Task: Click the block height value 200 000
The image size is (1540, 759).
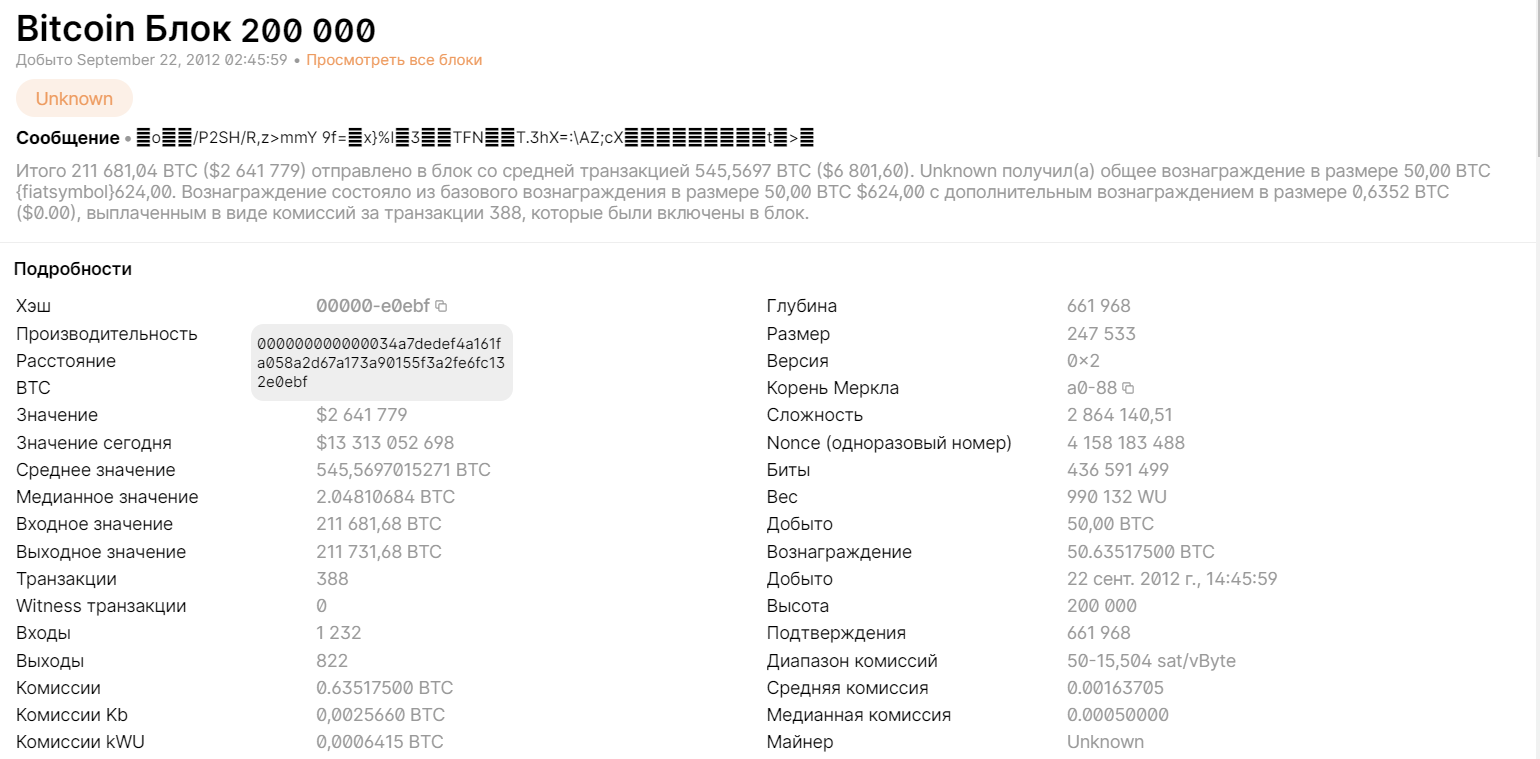Action: pyautogui.click(x=1102, y=606)
